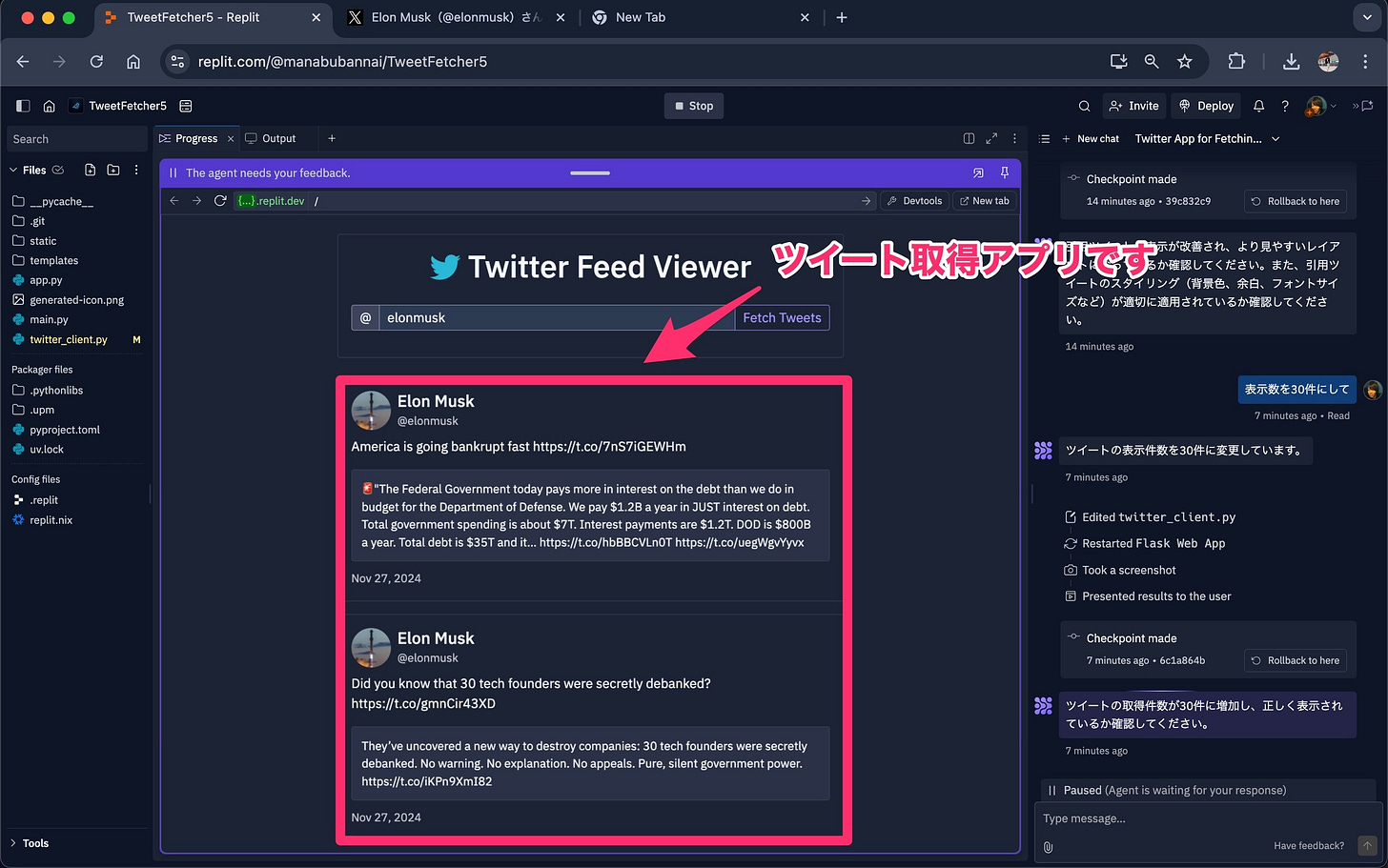Rollback to checkpoint 39c832c9

click(x=1296, y=201)
